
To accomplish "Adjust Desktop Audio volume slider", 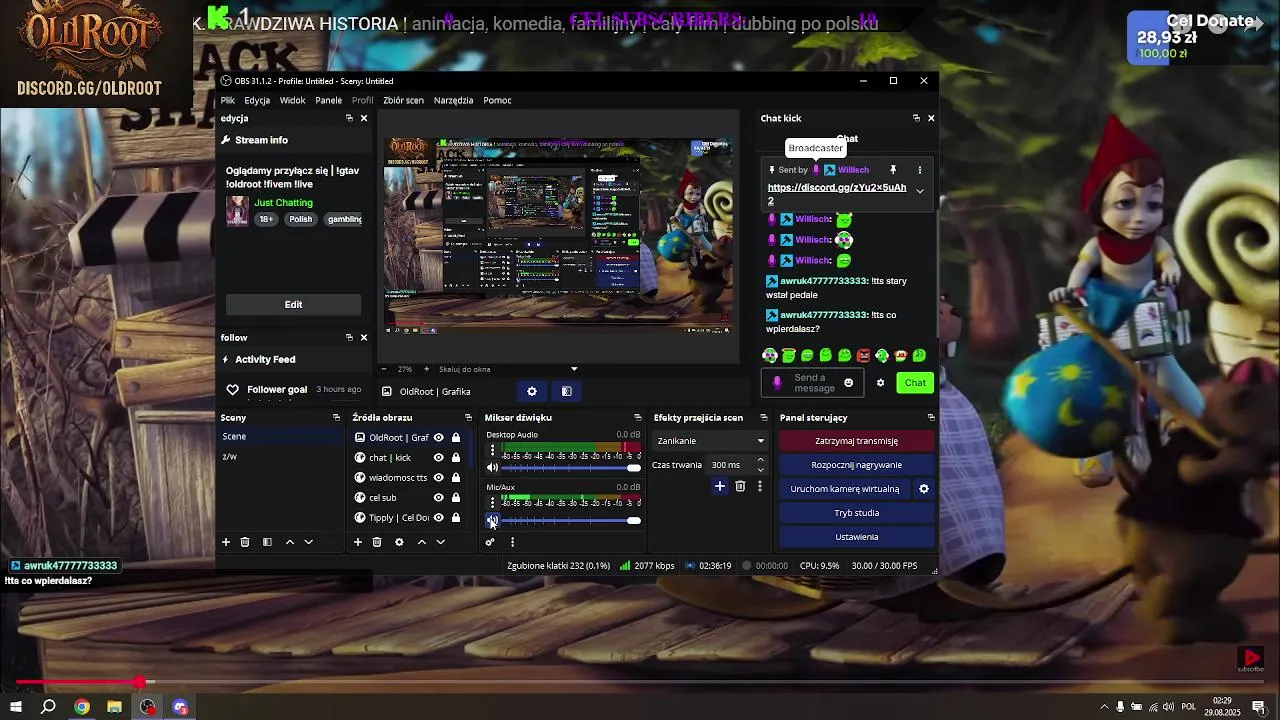I will [571, 468].
